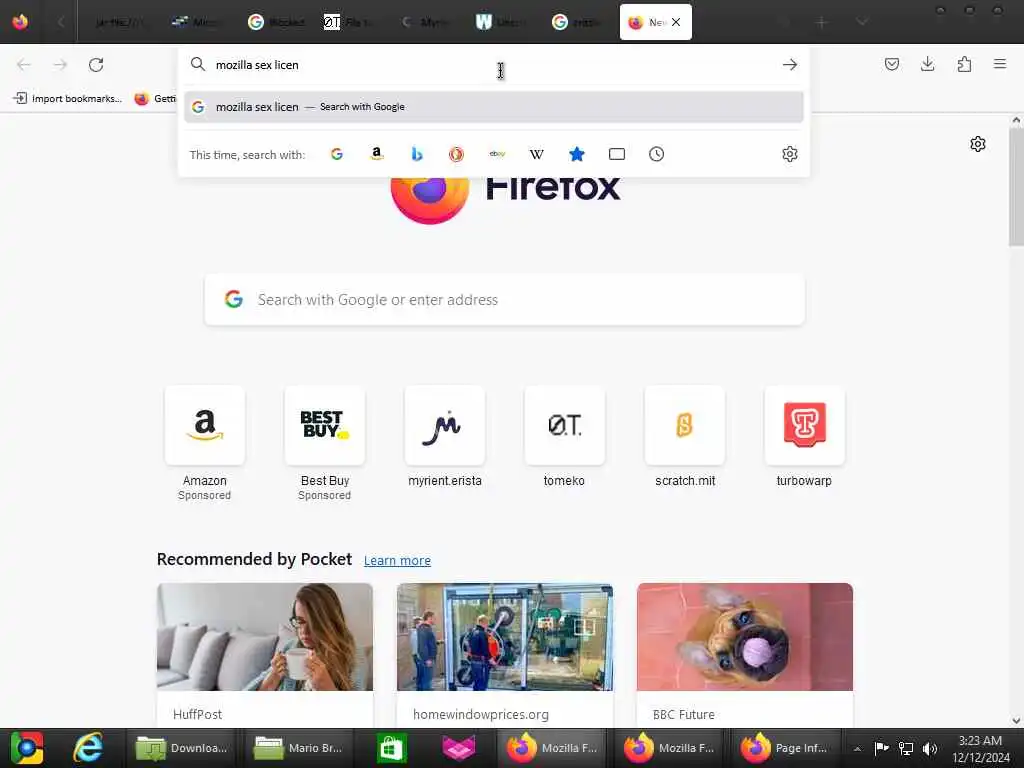Open the green Store taskbar icon
The image size is (1024, 768).
point(391,748)
